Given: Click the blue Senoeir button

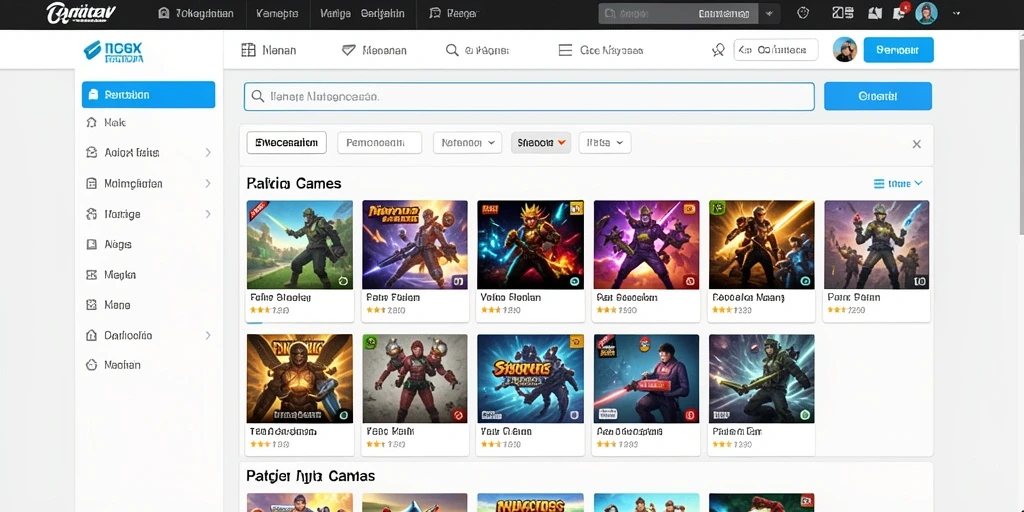Looking at the screenshot, I should point(898,50).
